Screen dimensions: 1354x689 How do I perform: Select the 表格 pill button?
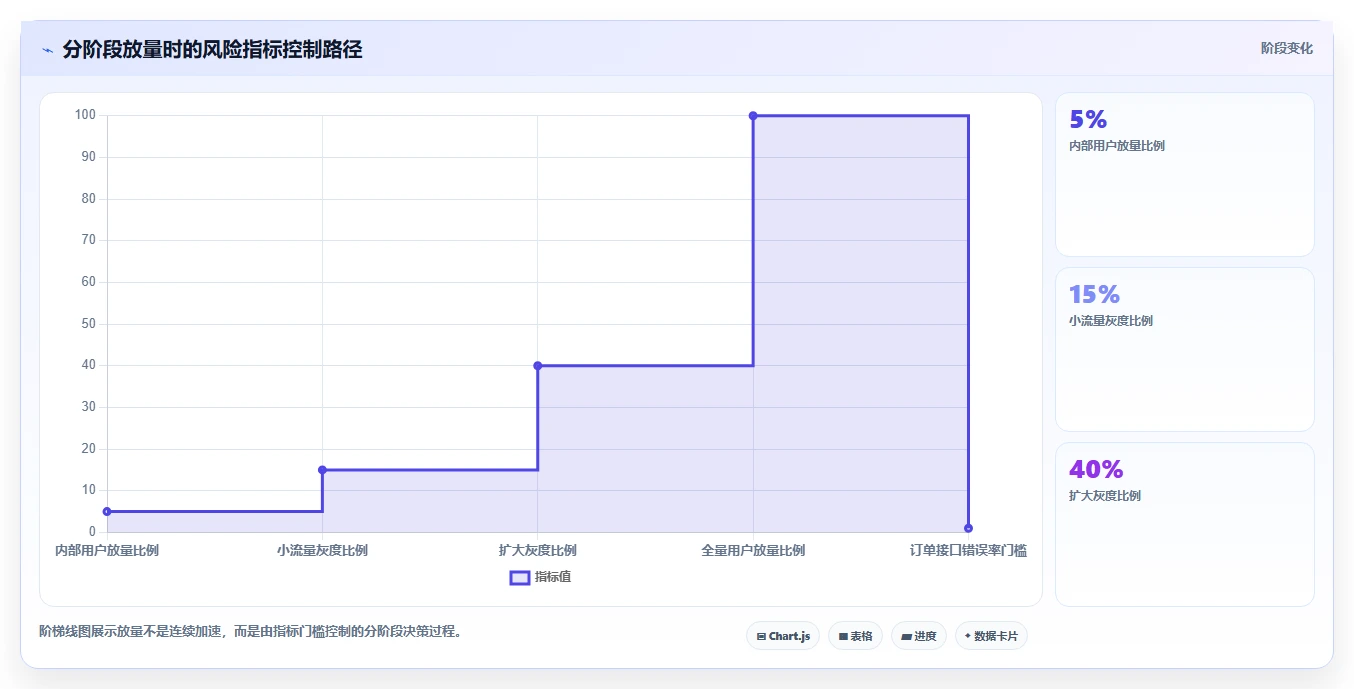855,636
